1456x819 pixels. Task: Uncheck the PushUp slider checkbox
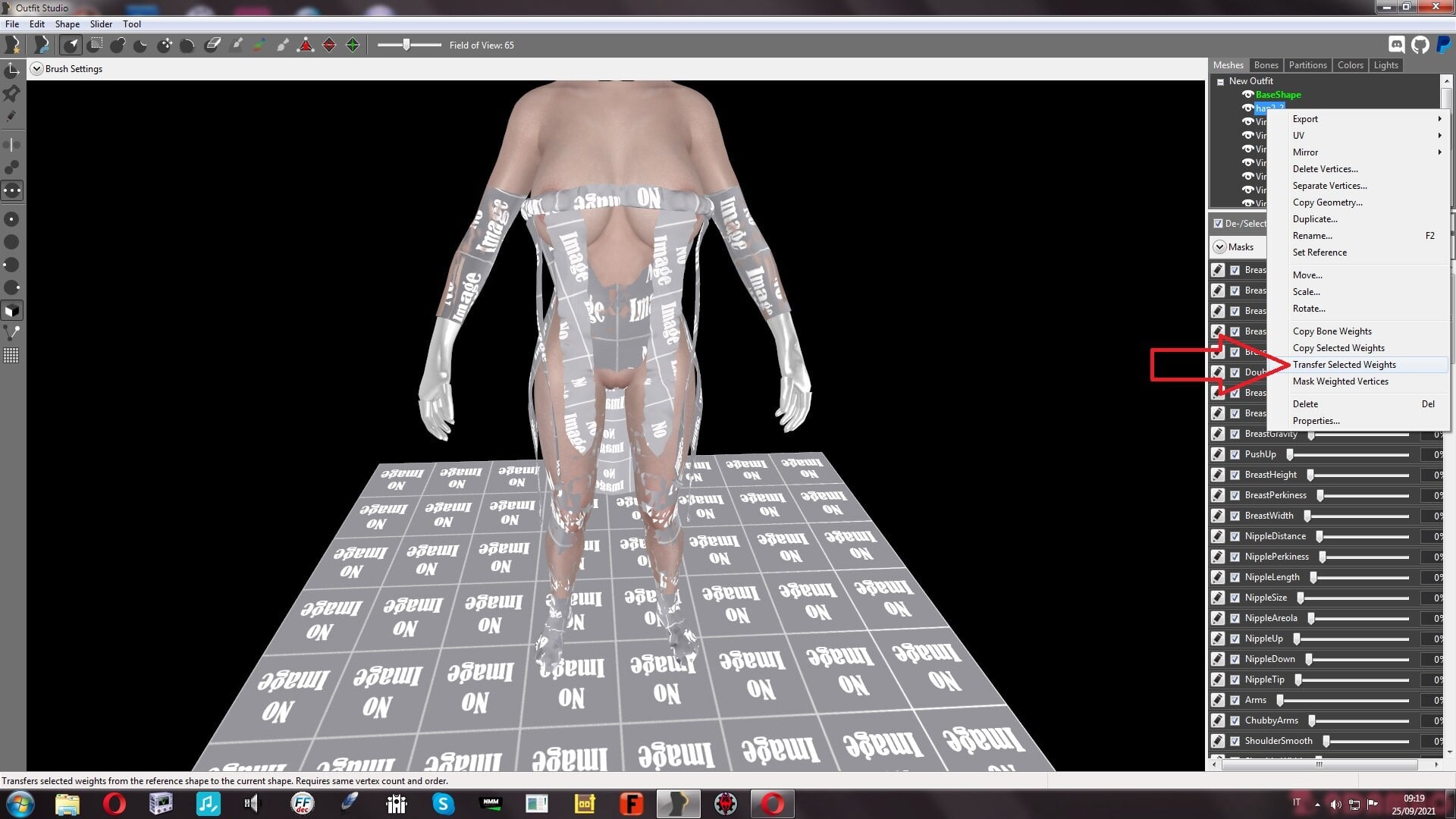click(1235, 454)
